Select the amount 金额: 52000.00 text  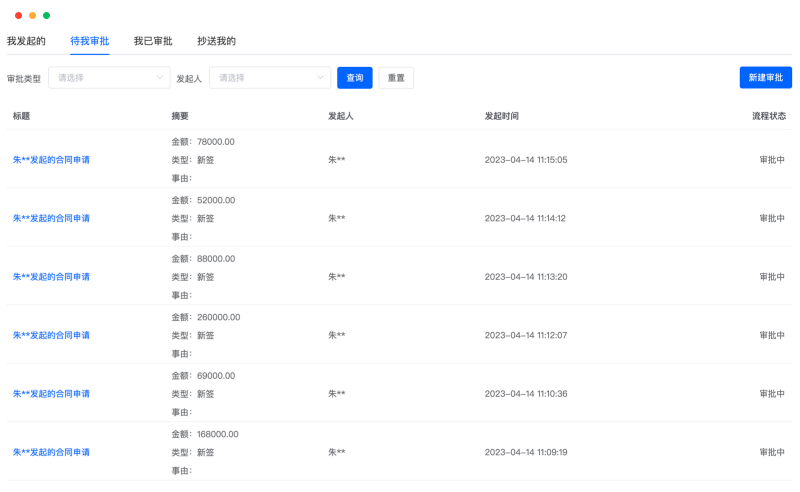tap(203, 200)
